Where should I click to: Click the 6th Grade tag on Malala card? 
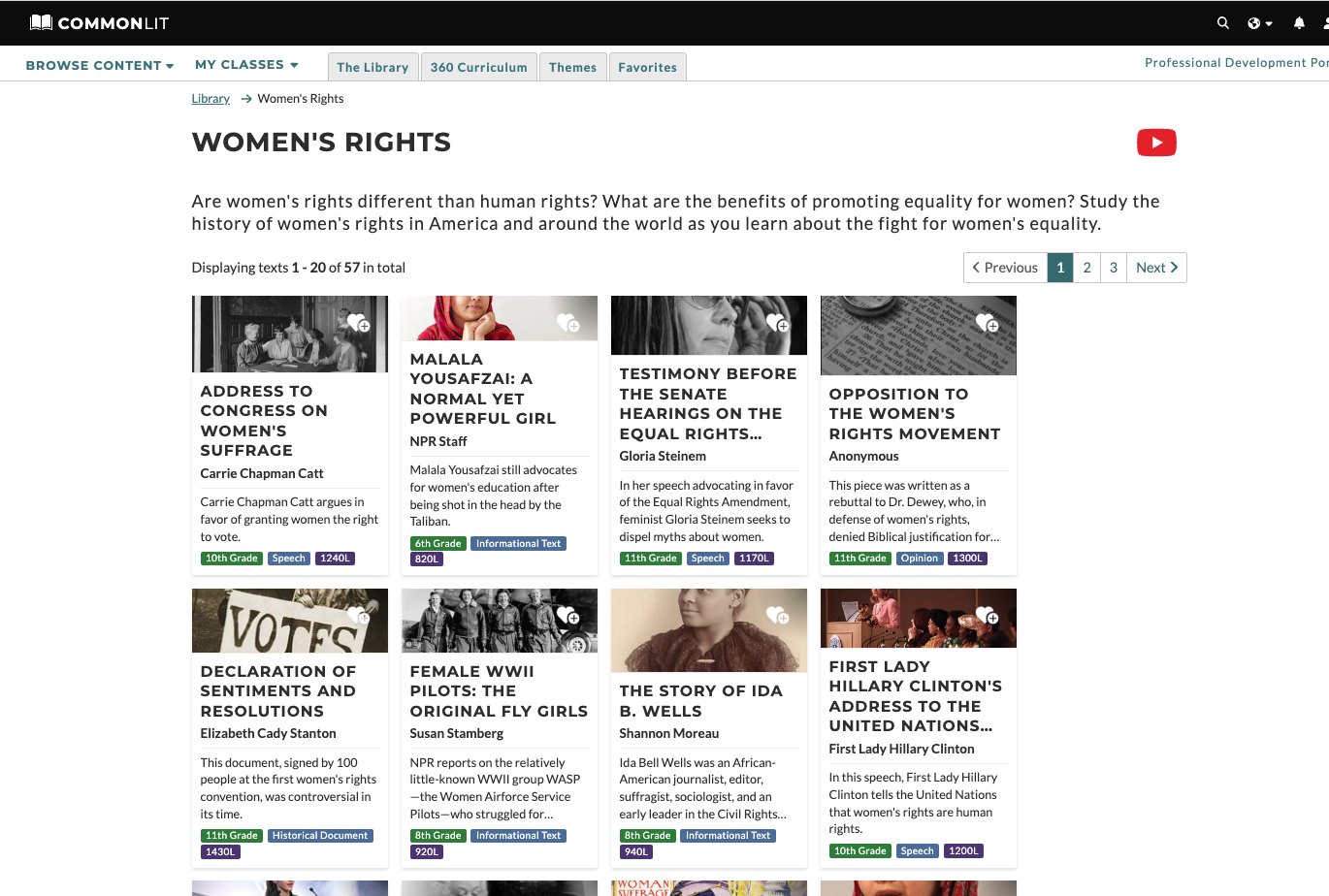click(438, 544)
